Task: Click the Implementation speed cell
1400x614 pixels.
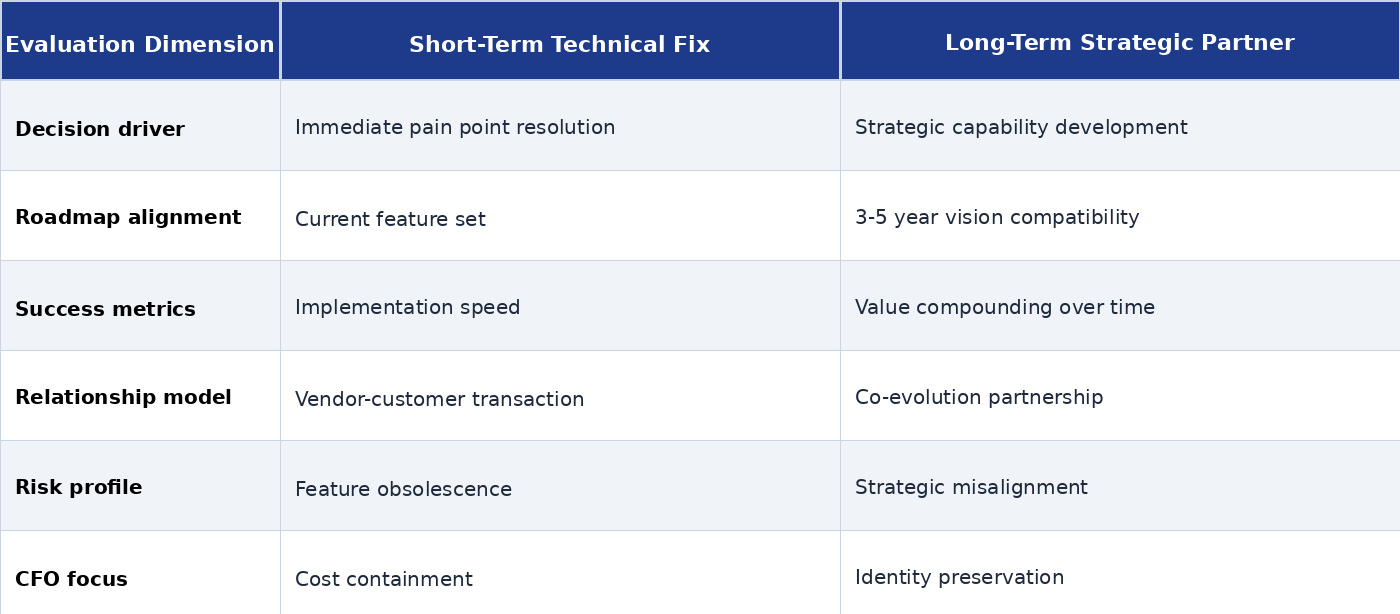Action: click(407, 308)
